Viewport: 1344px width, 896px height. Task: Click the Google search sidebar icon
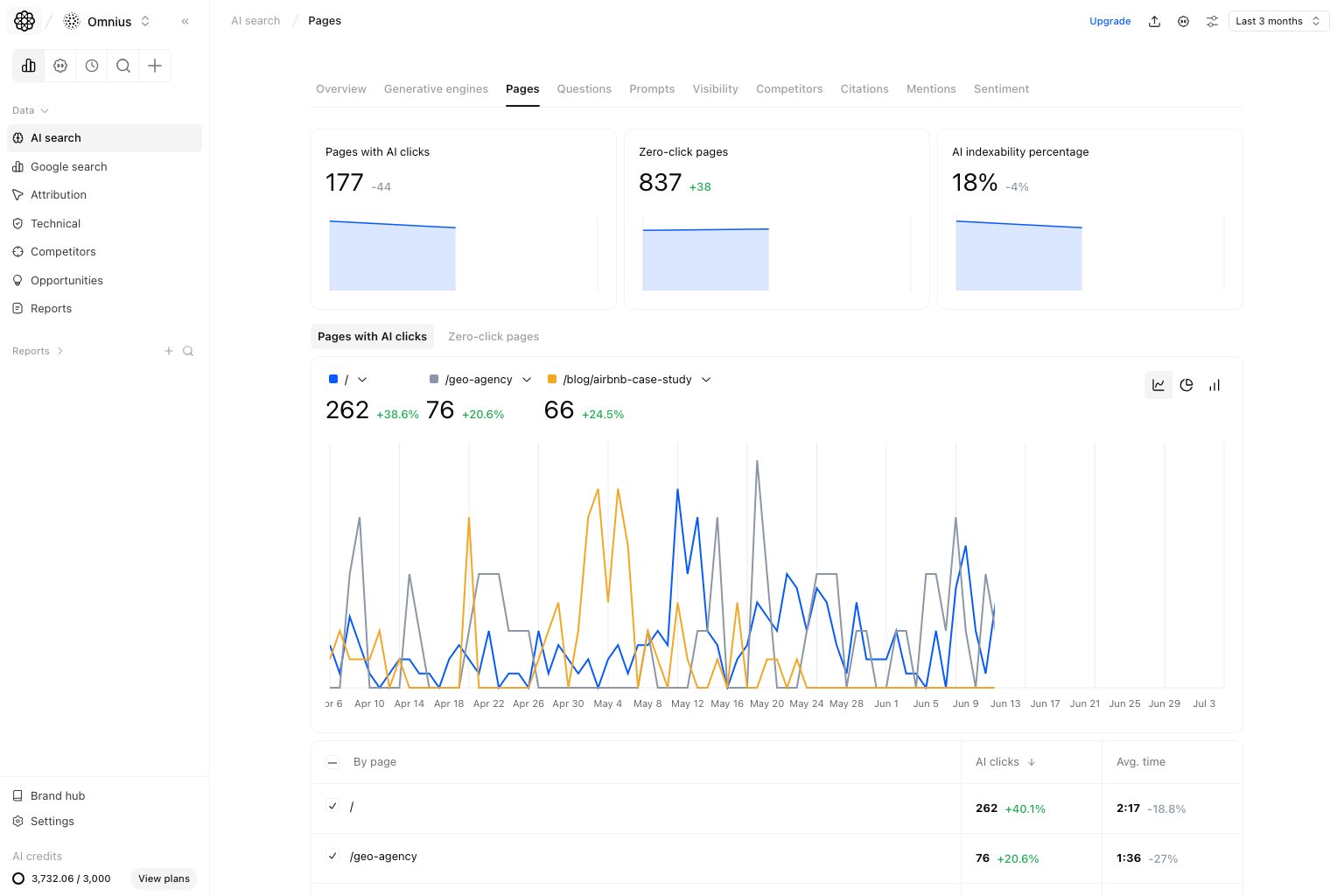[x=17, y=167]
